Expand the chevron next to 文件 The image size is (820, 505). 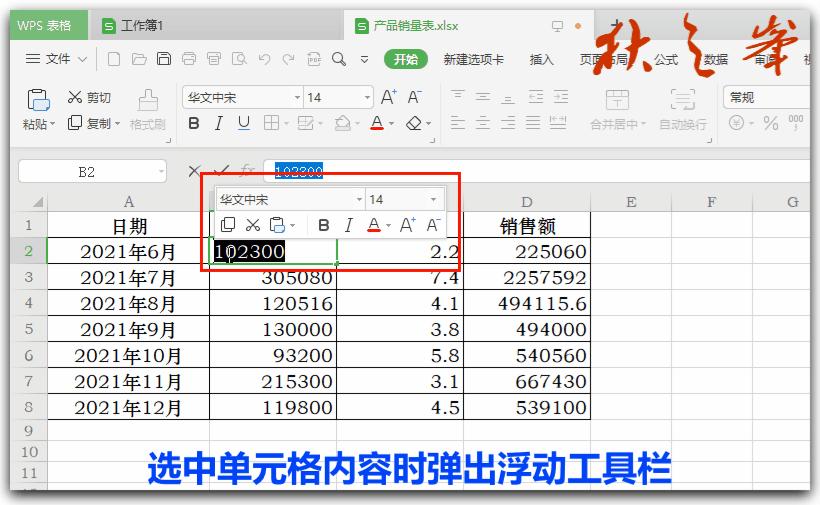click(83, 59)
